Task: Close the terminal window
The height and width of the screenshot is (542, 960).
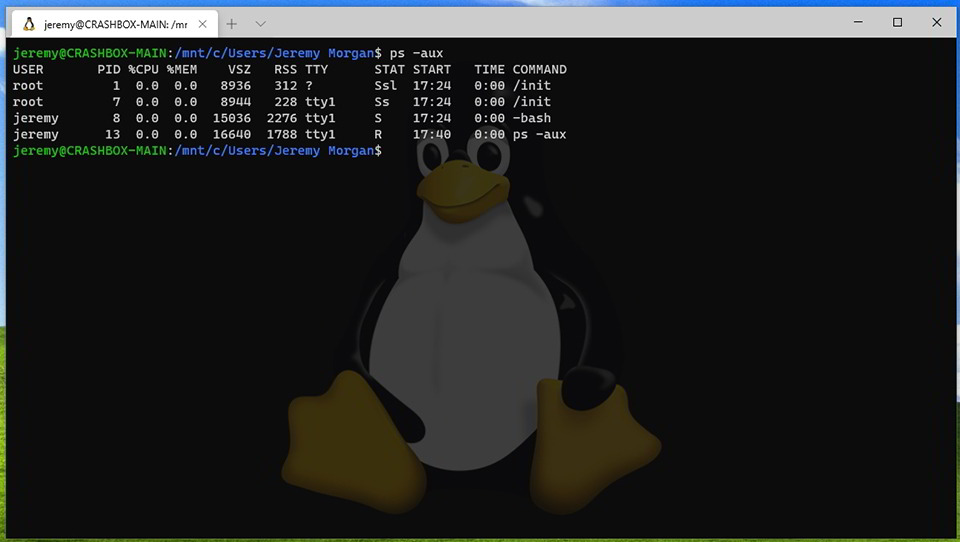Action: (937, 22)
